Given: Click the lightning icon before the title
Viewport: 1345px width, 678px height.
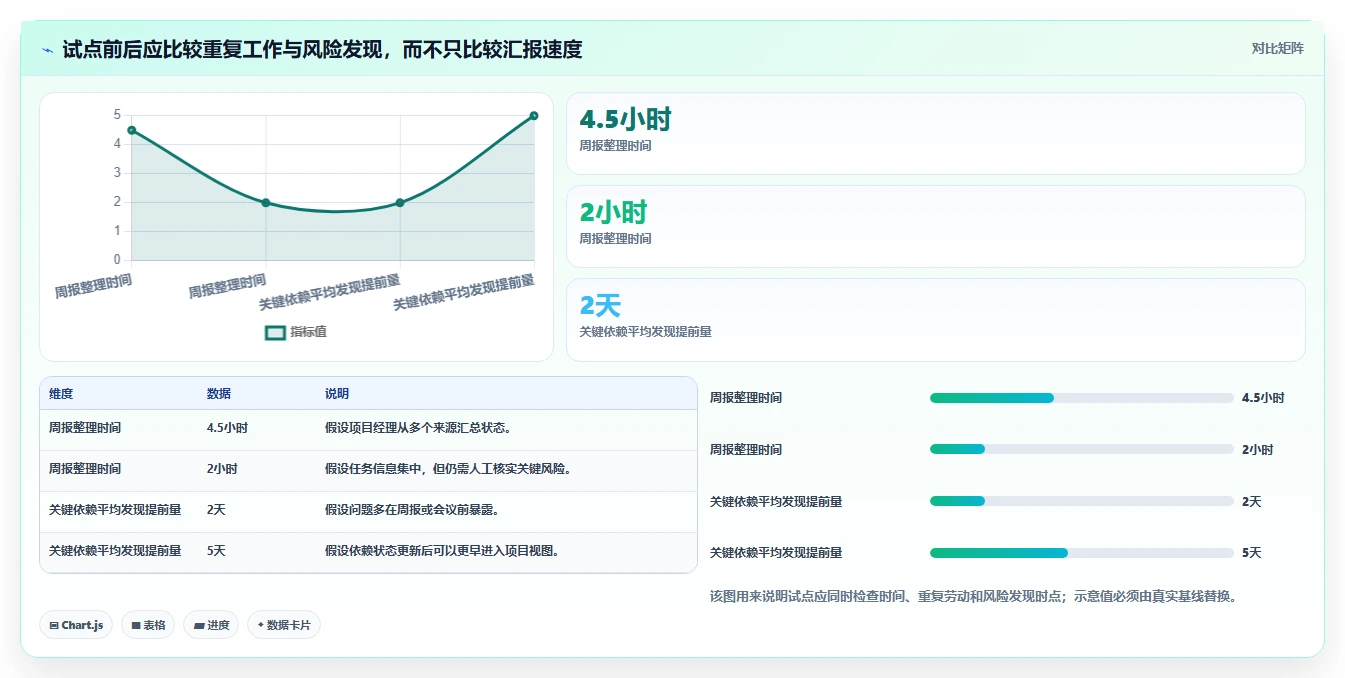Looking at the screenshot, I should tap(48, 49).
